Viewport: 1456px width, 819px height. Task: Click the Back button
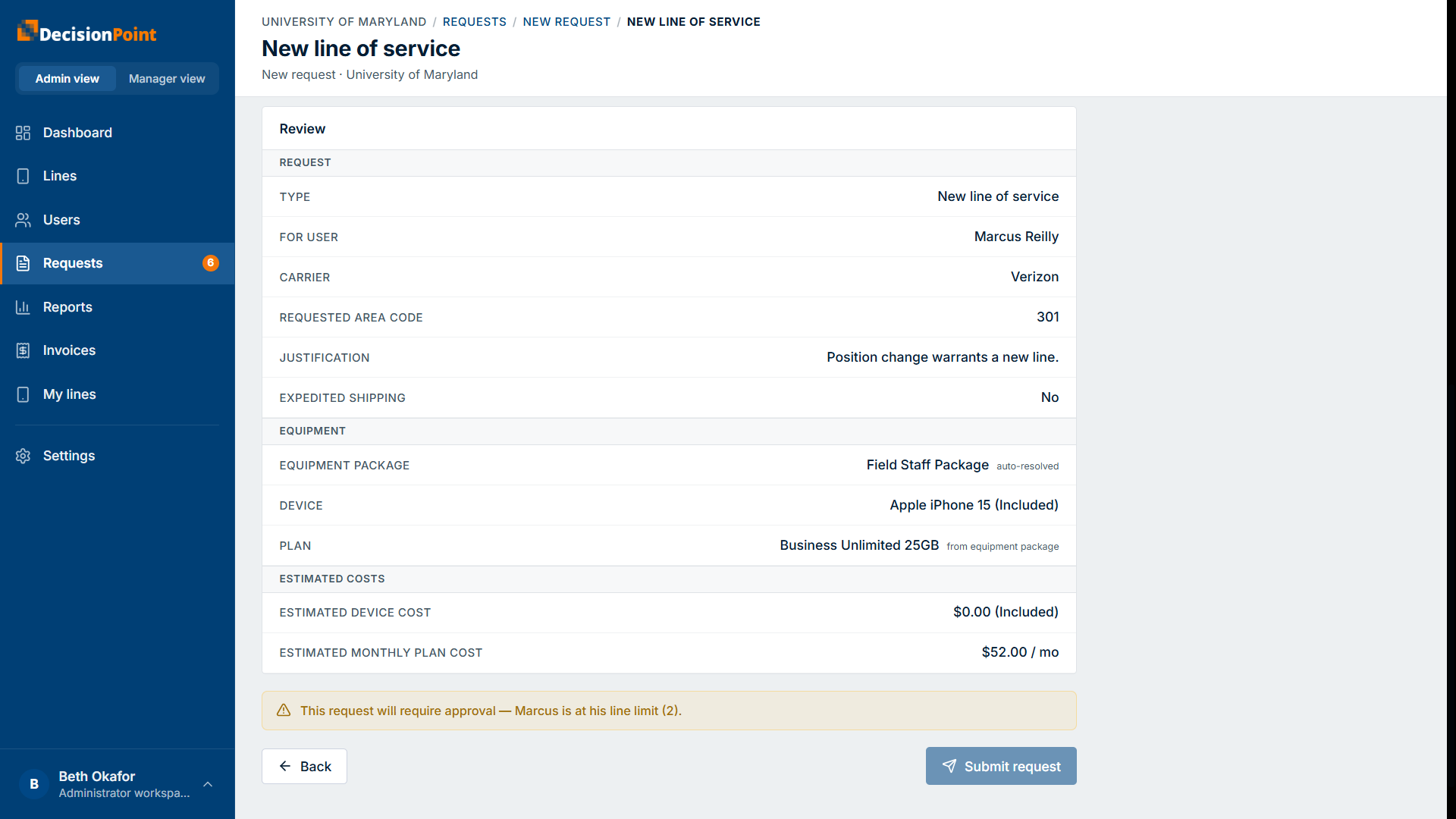[x=304, y=767]
